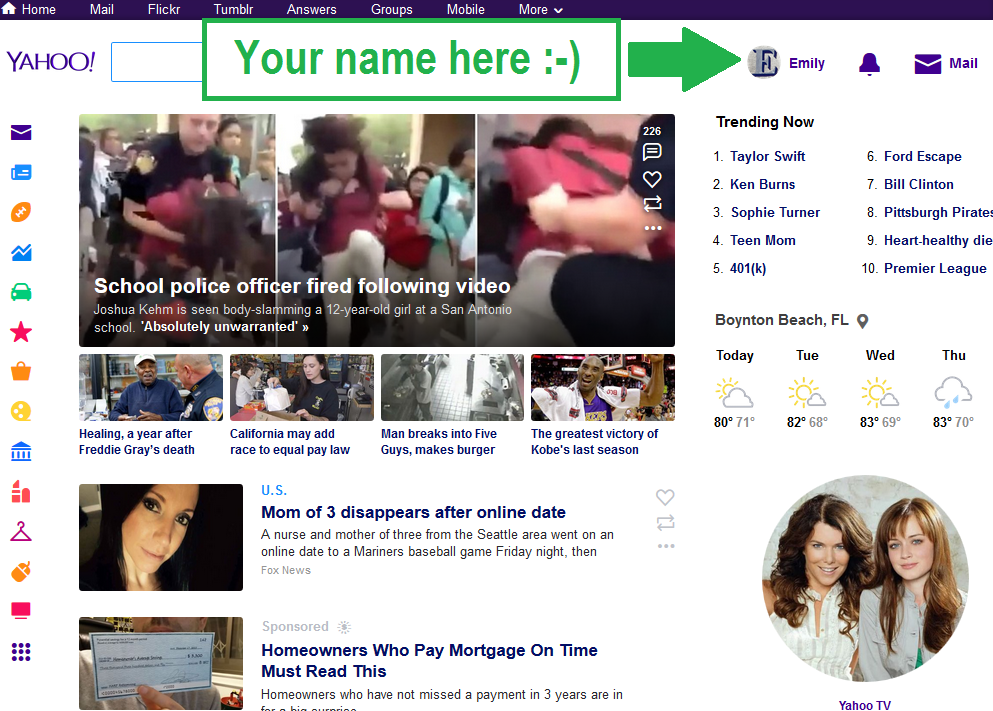This screenshot has width=993, height=711.
Task: Open trending topic Premier League
Action: (935, 268)
